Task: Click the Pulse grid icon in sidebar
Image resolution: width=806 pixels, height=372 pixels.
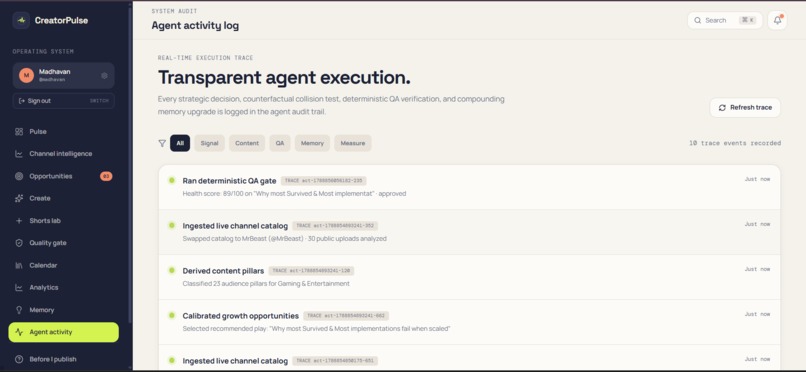Action: click(19, 132)
